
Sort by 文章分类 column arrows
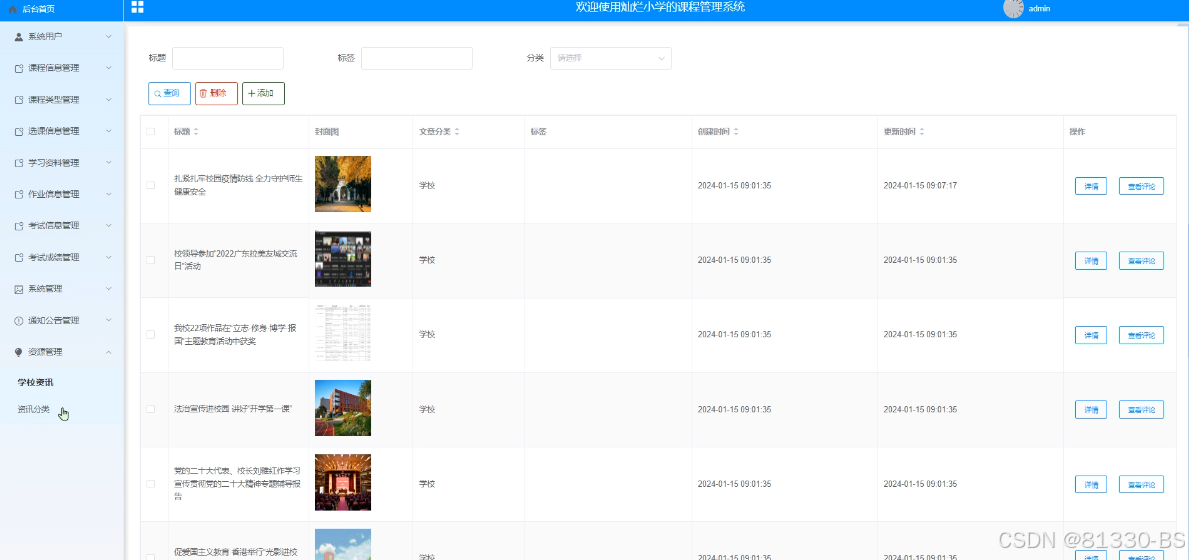(456, 132)
